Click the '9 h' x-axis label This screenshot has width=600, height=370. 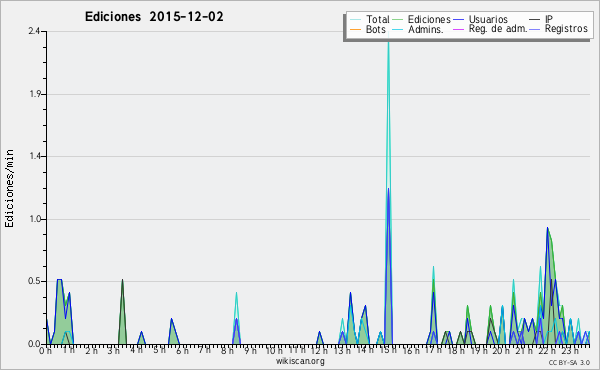tap(250, 350)
